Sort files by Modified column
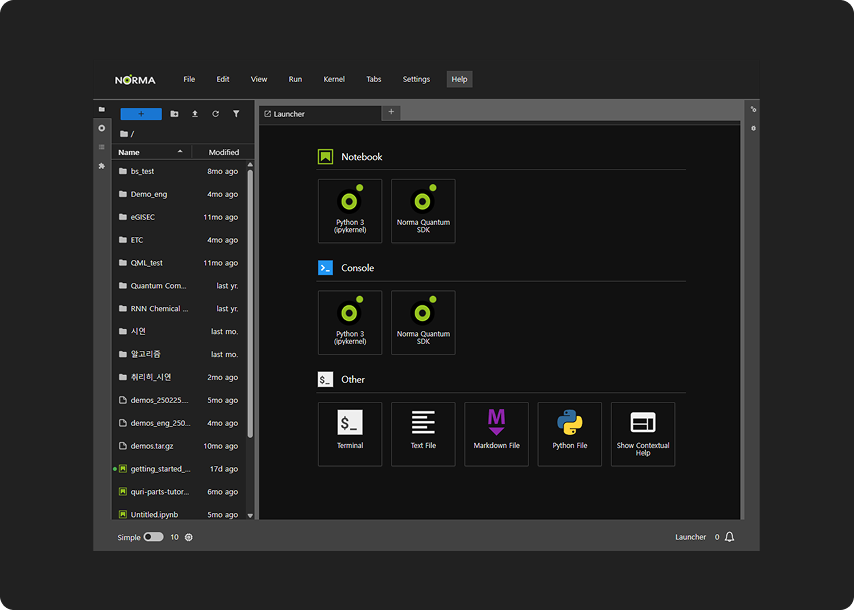The width and height of the screenshot is (854, 610). point(223,152)
